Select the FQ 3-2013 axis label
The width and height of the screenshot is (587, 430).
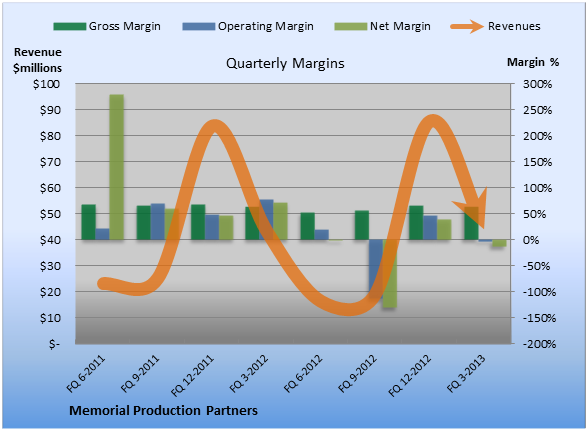pyautogui.click(x=466, y=373)
